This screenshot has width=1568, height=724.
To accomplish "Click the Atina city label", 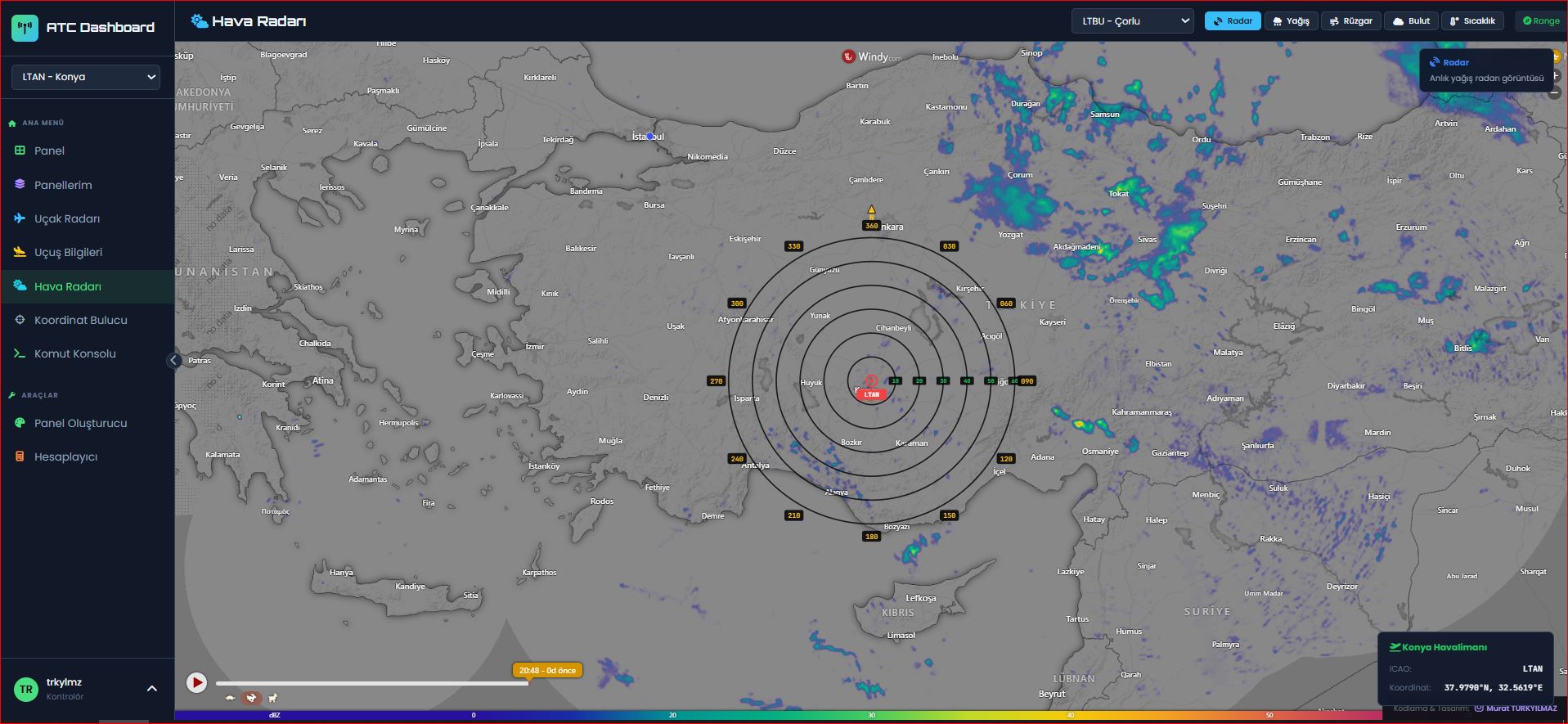I will (323, 380).
